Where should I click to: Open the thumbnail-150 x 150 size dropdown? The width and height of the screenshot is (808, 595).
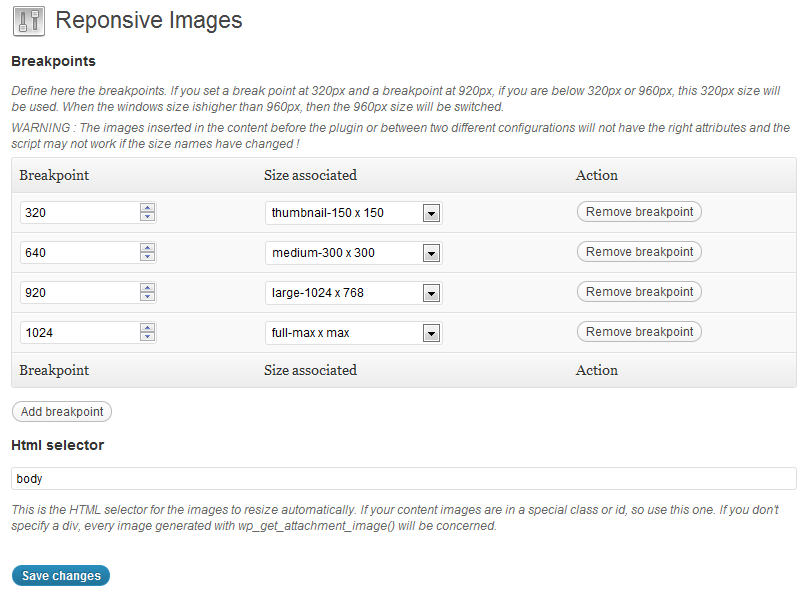coord(431,213)
